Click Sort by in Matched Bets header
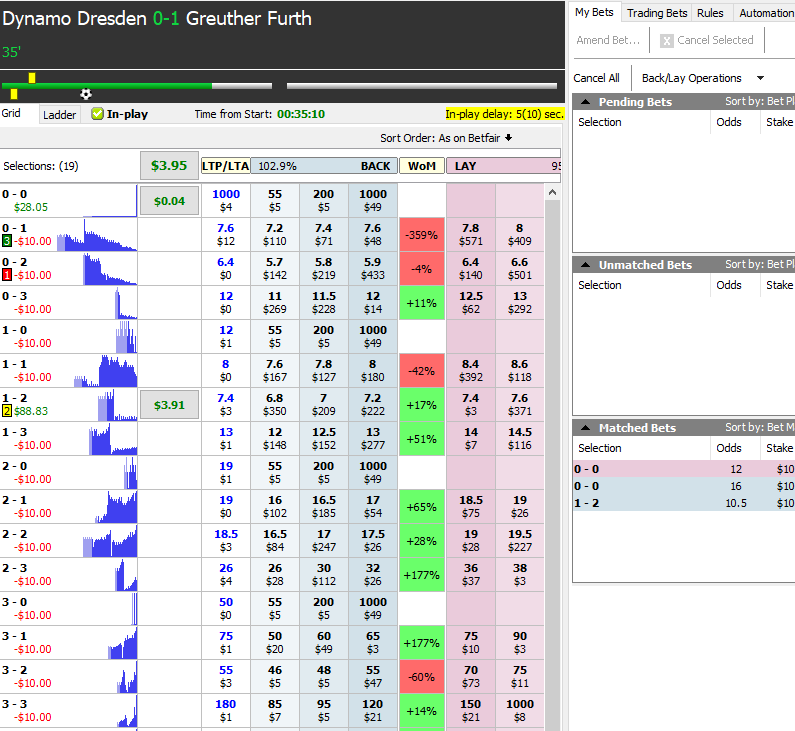 (x=760, y=427)
